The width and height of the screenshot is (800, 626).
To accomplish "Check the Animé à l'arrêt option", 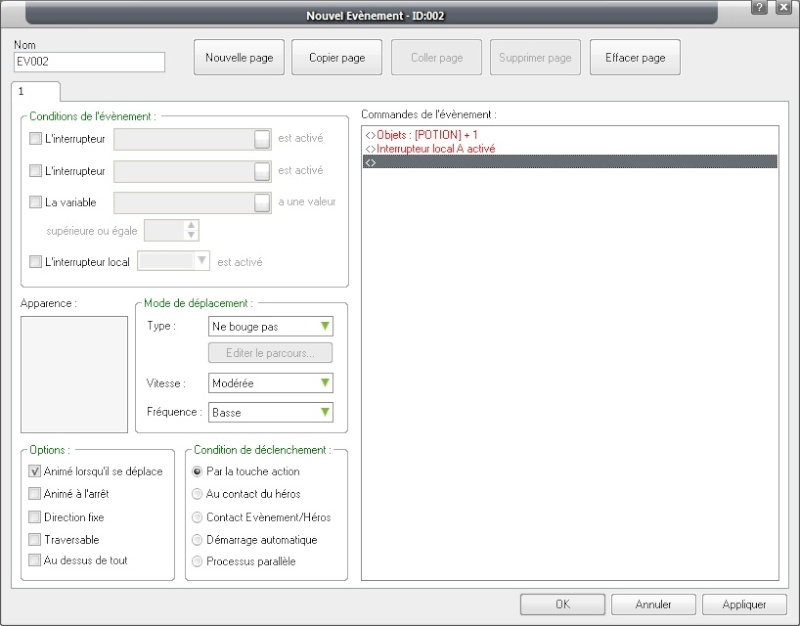I will tap(34, 493).
